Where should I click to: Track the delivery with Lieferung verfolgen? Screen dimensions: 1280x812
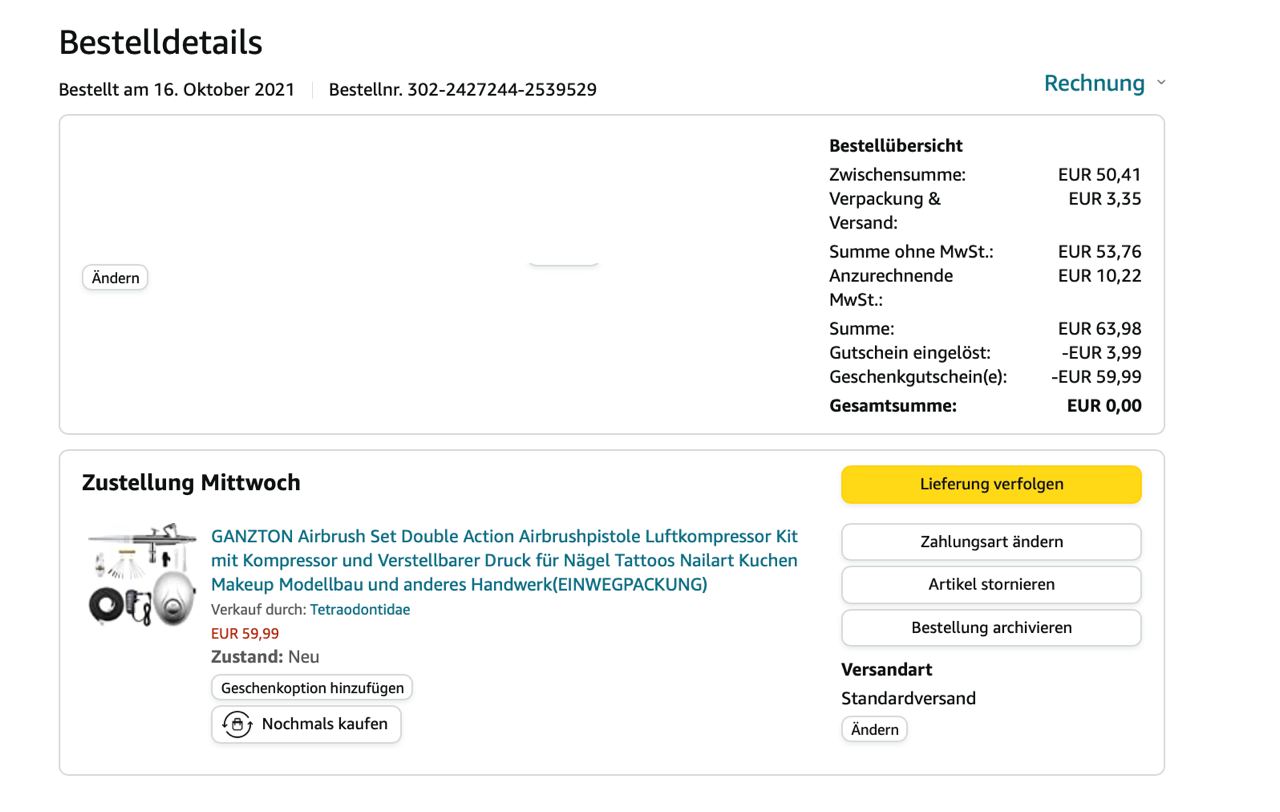click(x=991, y=484)
